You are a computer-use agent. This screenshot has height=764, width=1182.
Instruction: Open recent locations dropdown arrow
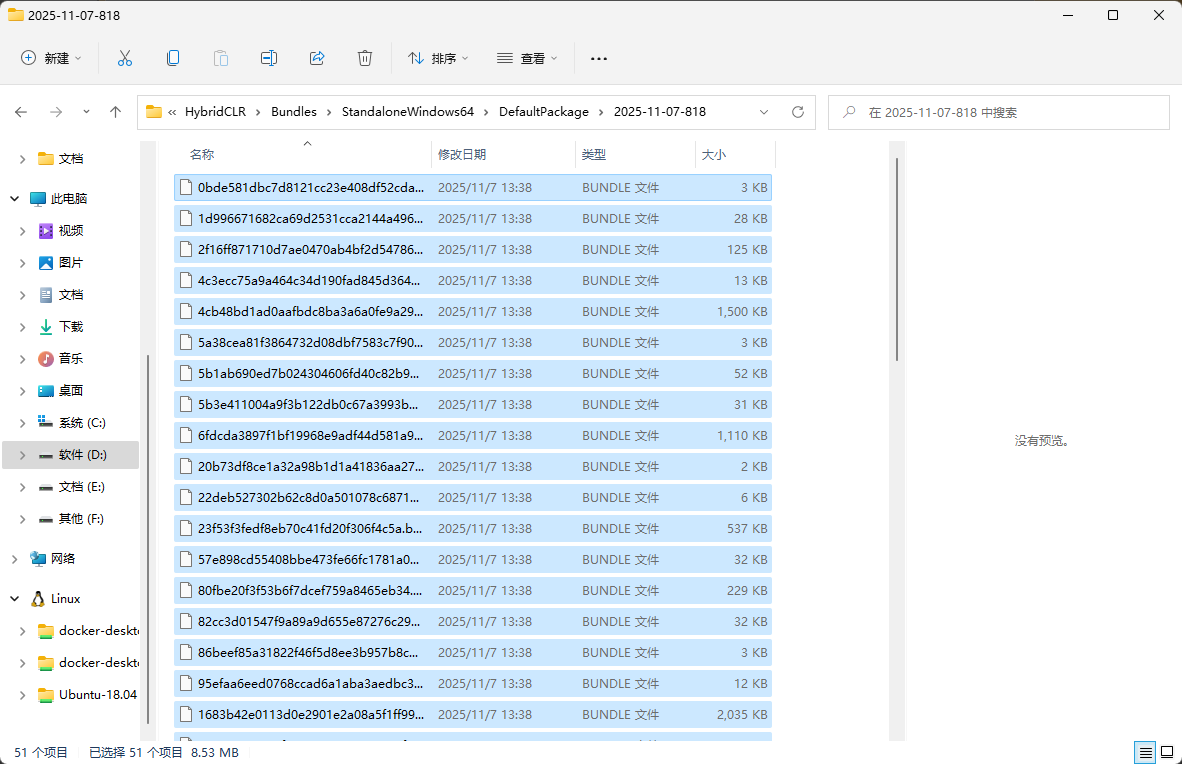[86, 112]
